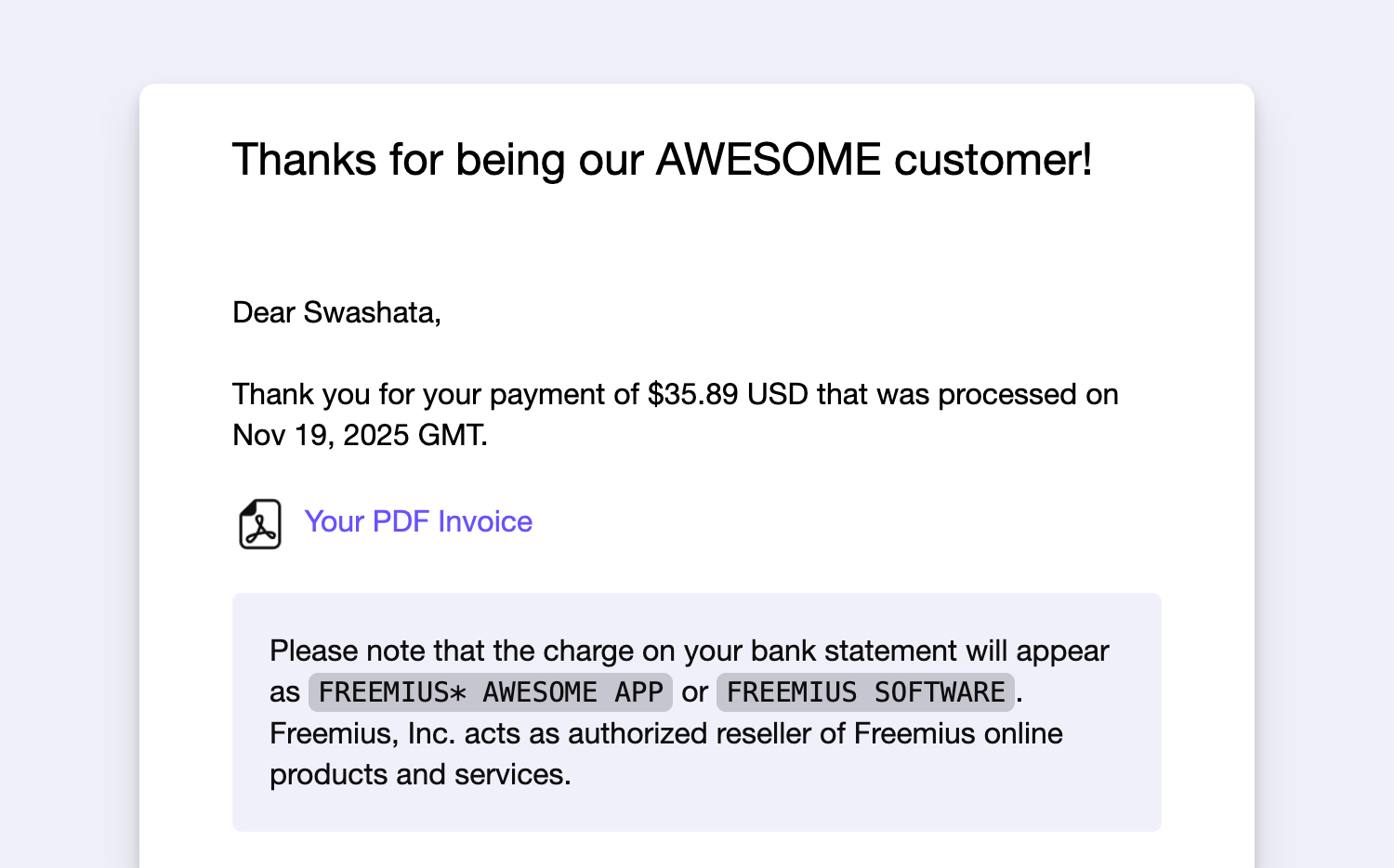Viewport: 1394px width, 868px height.
Task: Click the "FREEMIUS SOFTWARE" code label
Action: click(865, 692)
